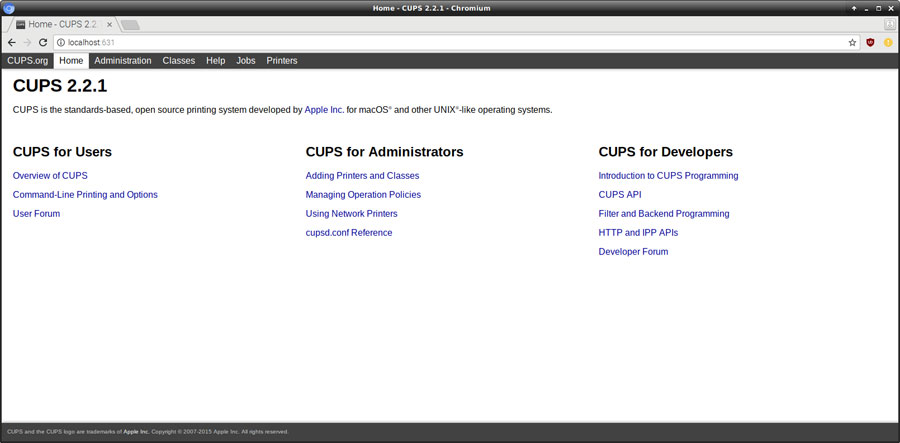Visit the Developer Forum link
This screenshot has height=443, width=900.
pos(633,251)
